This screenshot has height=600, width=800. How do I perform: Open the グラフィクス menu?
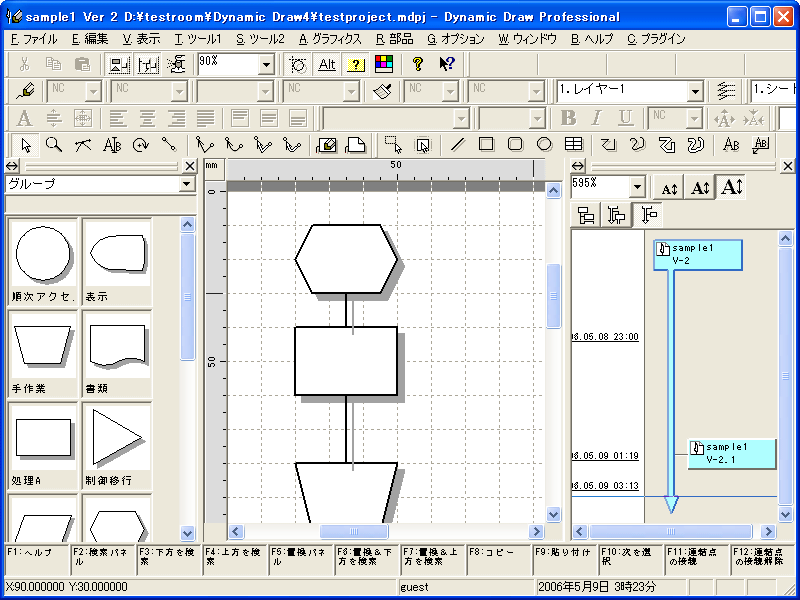coord(330,39)
